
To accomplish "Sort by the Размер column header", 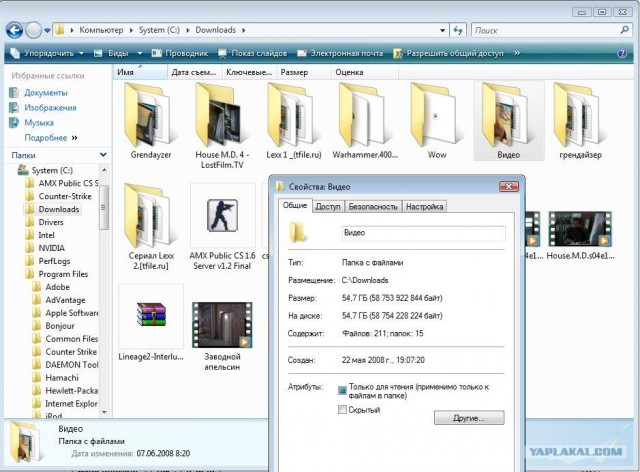I will (303, 72).
